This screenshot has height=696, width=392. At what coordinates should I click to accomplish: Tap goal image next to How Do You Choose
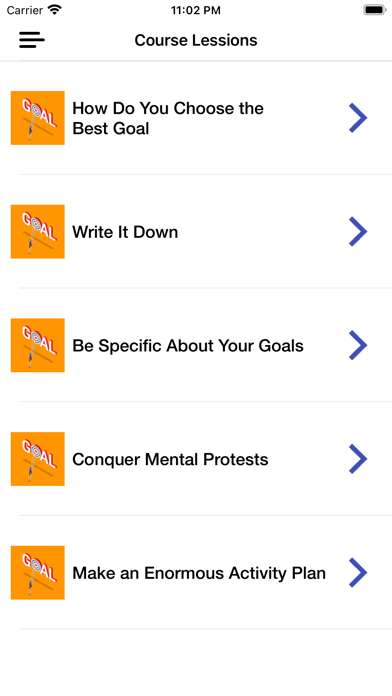coord(38,118)
